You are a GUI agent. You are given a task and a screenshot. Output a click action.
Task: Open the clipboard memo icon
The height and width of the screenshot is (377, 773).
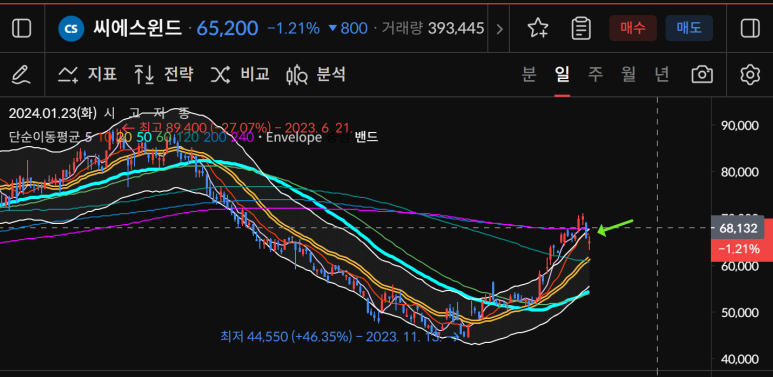click(x=581, y=28)
